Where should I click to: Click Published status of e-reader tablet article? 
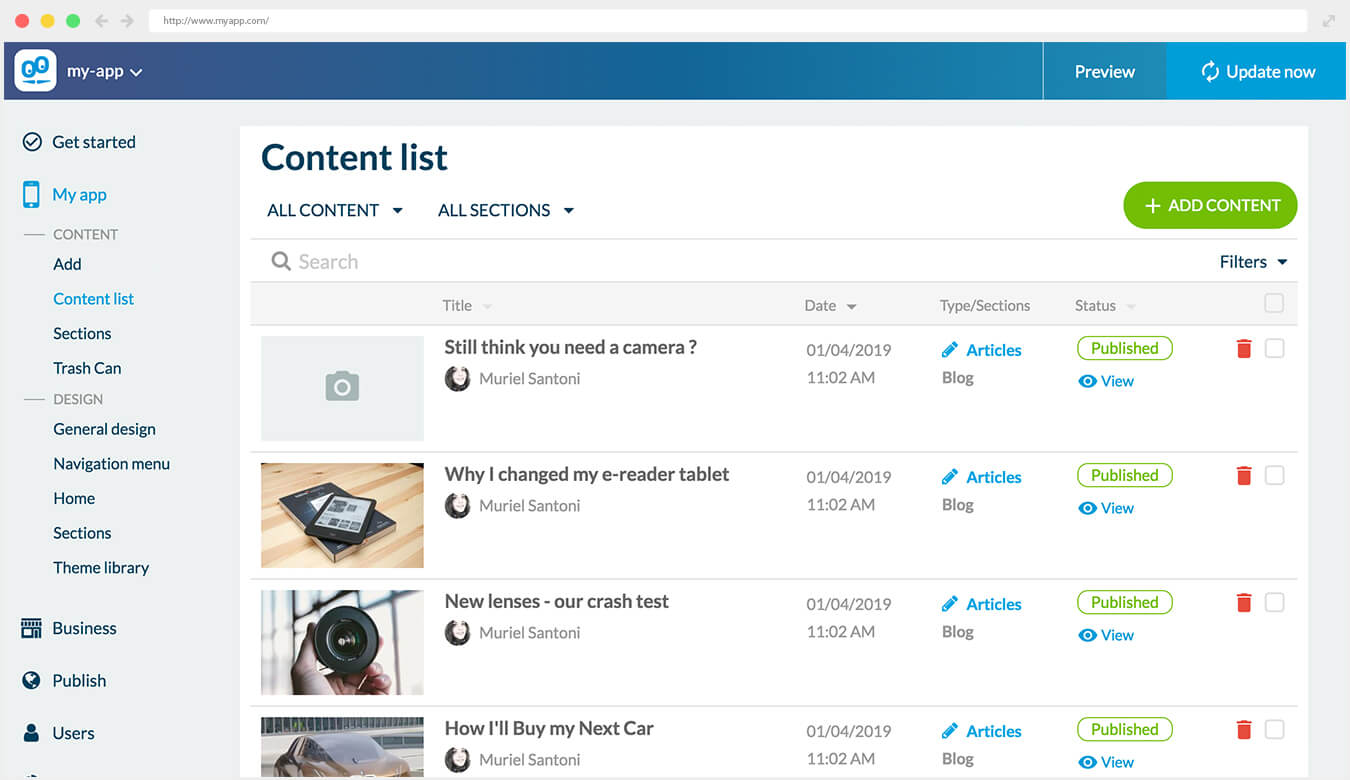(x=1124, y=475)
